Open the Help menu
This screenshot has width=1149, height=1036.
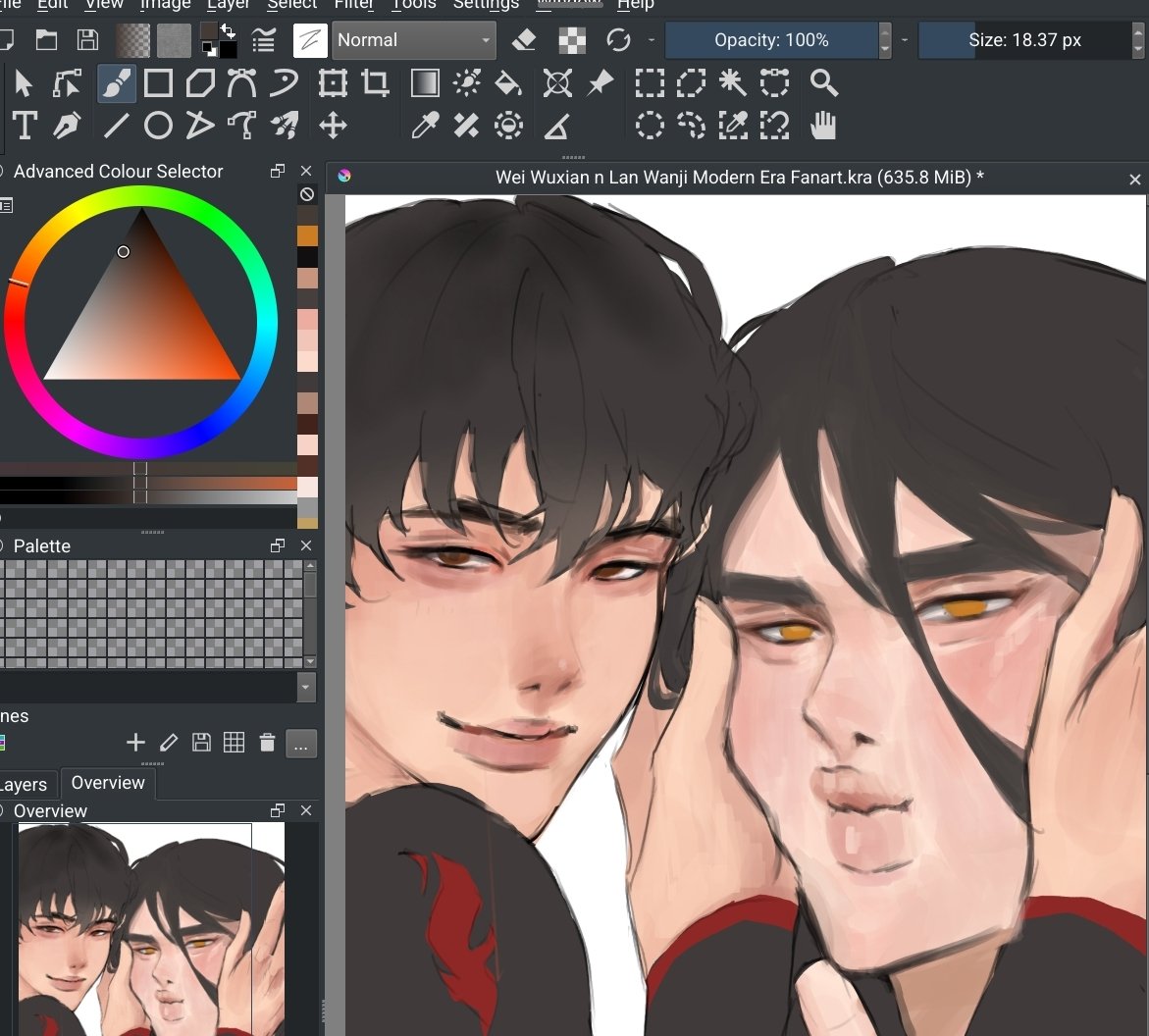click(635, 4)
